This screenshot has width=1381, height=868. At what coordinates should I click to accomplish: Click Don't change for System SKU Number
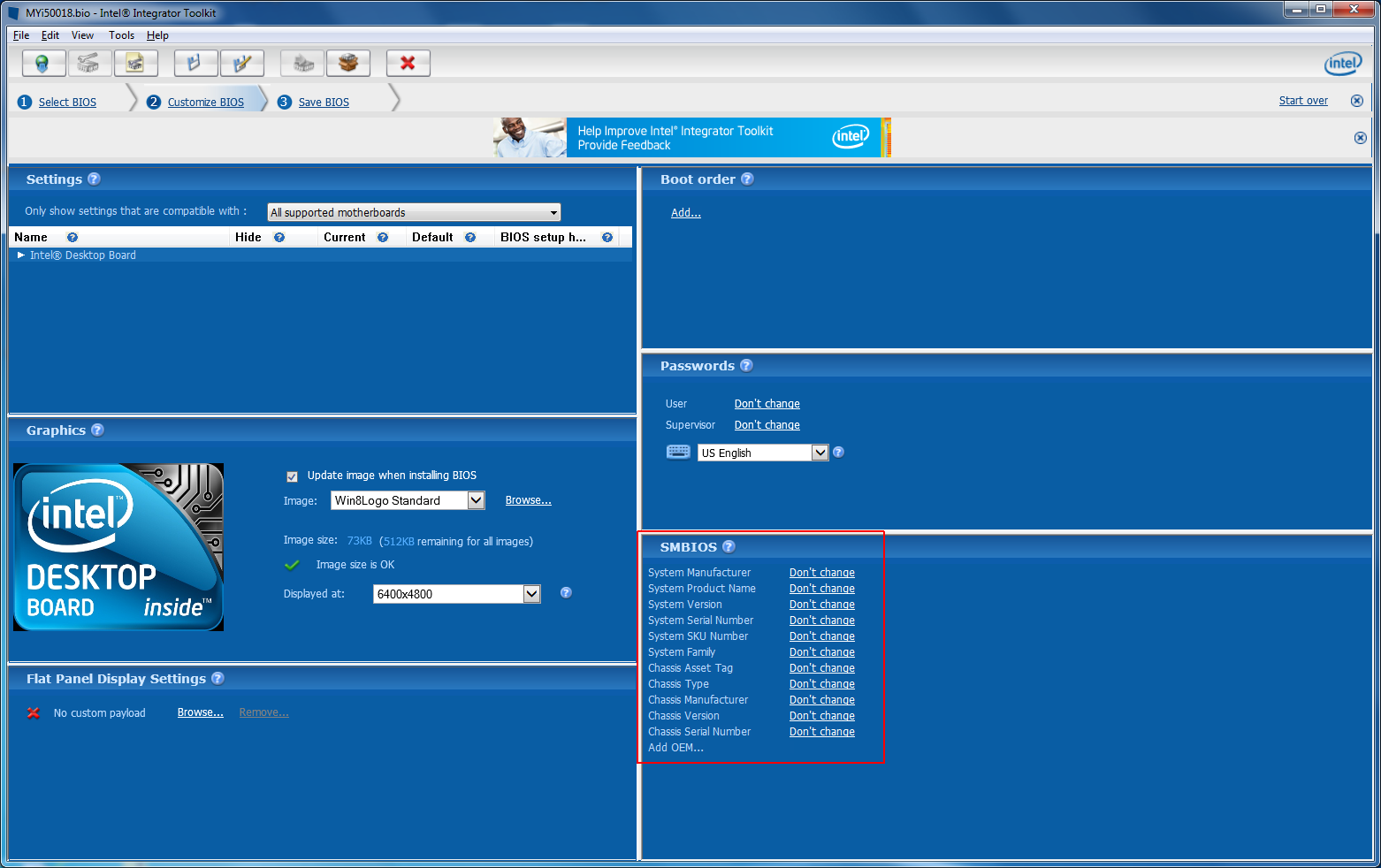pyautogui.click(x=822, y=636)
